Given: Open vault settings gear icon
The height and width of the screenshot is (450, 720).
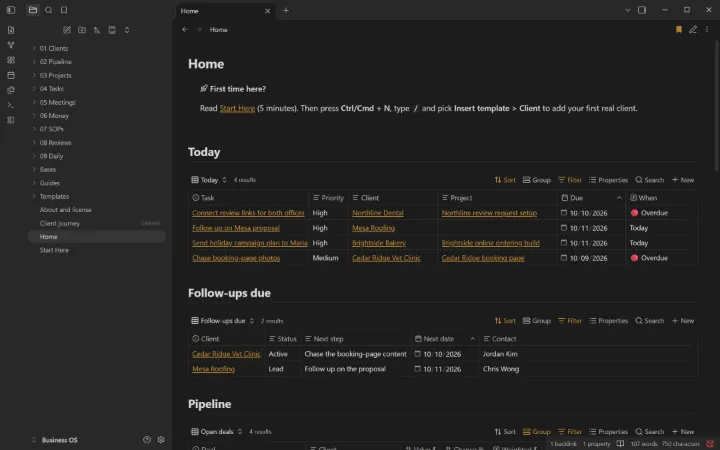Looking at the screenshot, I should (161, 440).
